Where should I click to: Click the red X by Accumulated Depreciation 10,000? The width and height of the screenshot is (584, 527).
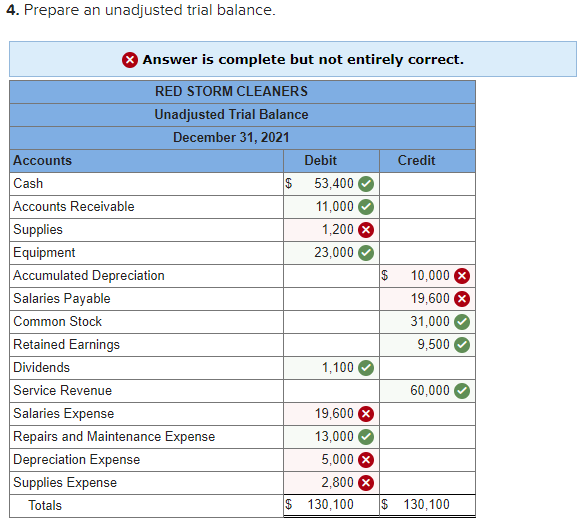[x=462, y=276]
